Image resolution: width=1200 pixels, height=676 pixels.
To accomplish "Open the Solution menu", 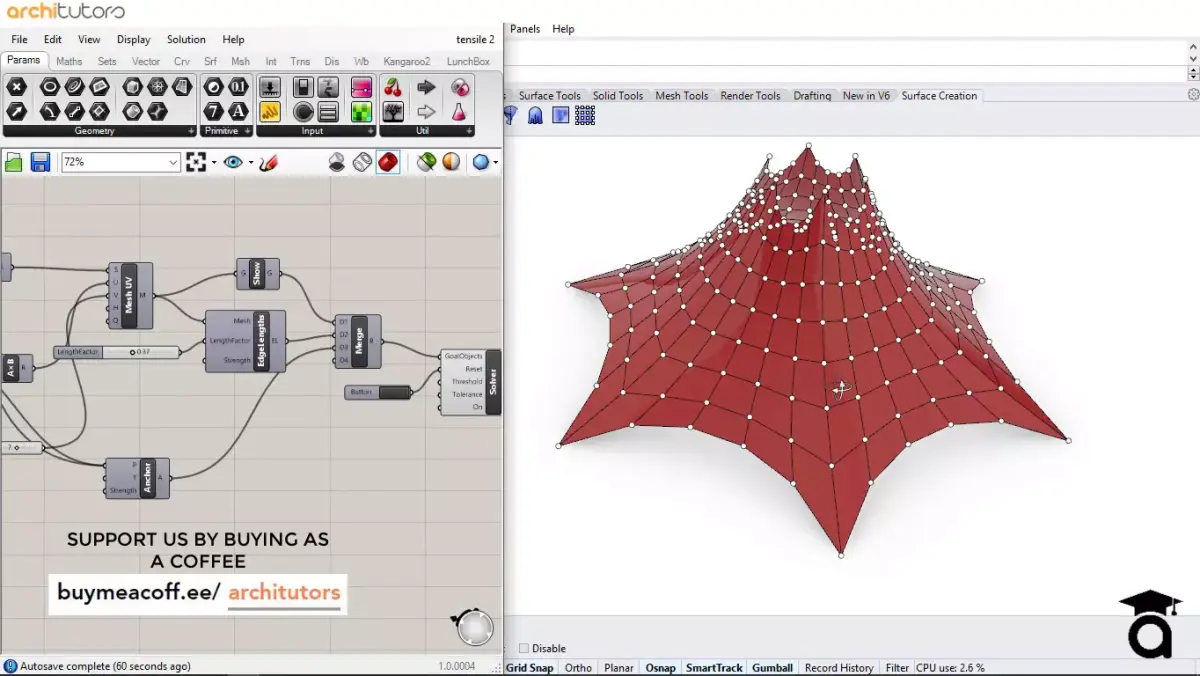I will [x=186, y=40].
